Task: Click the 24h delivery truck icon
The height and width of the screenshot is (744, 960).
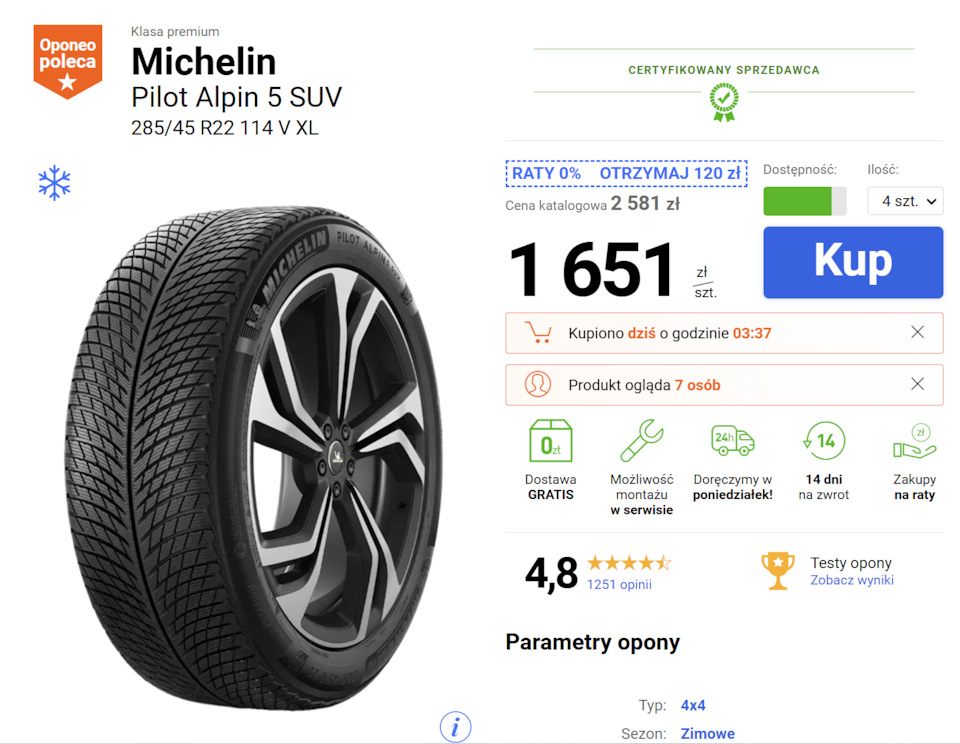Action: pos(732,440)
